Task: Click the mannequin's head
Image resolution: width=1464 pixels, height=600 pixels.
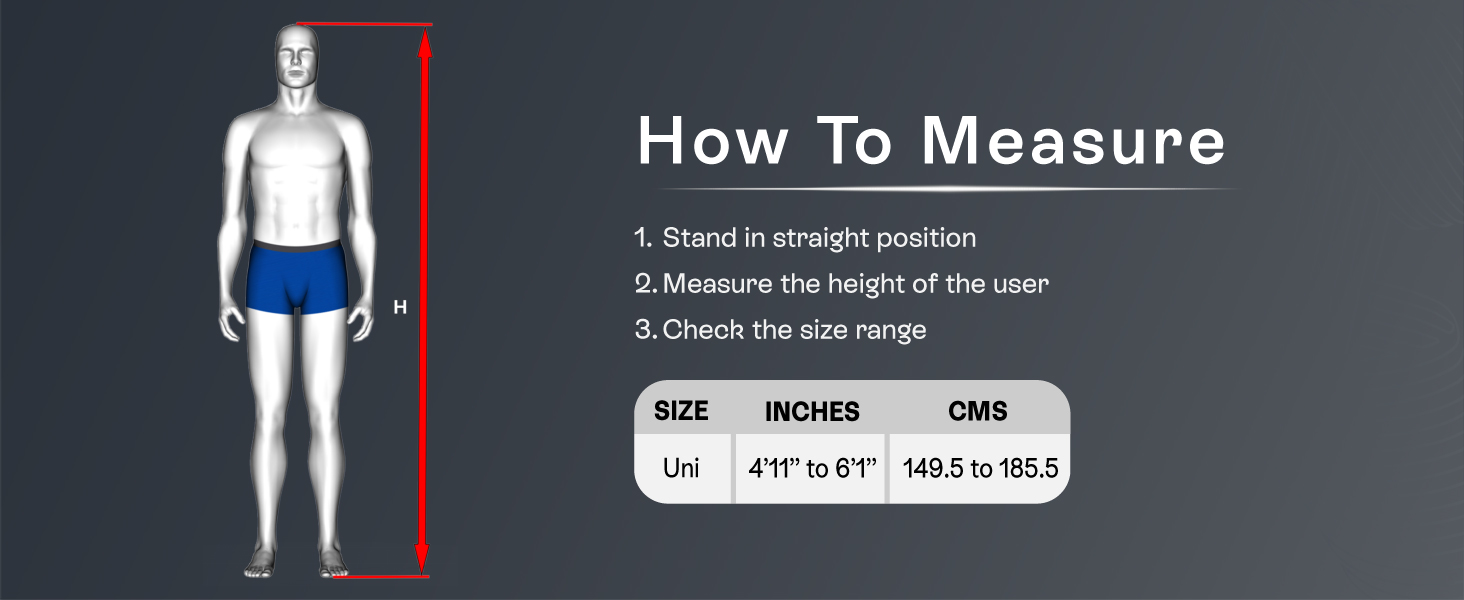Action: click(295, 62)
